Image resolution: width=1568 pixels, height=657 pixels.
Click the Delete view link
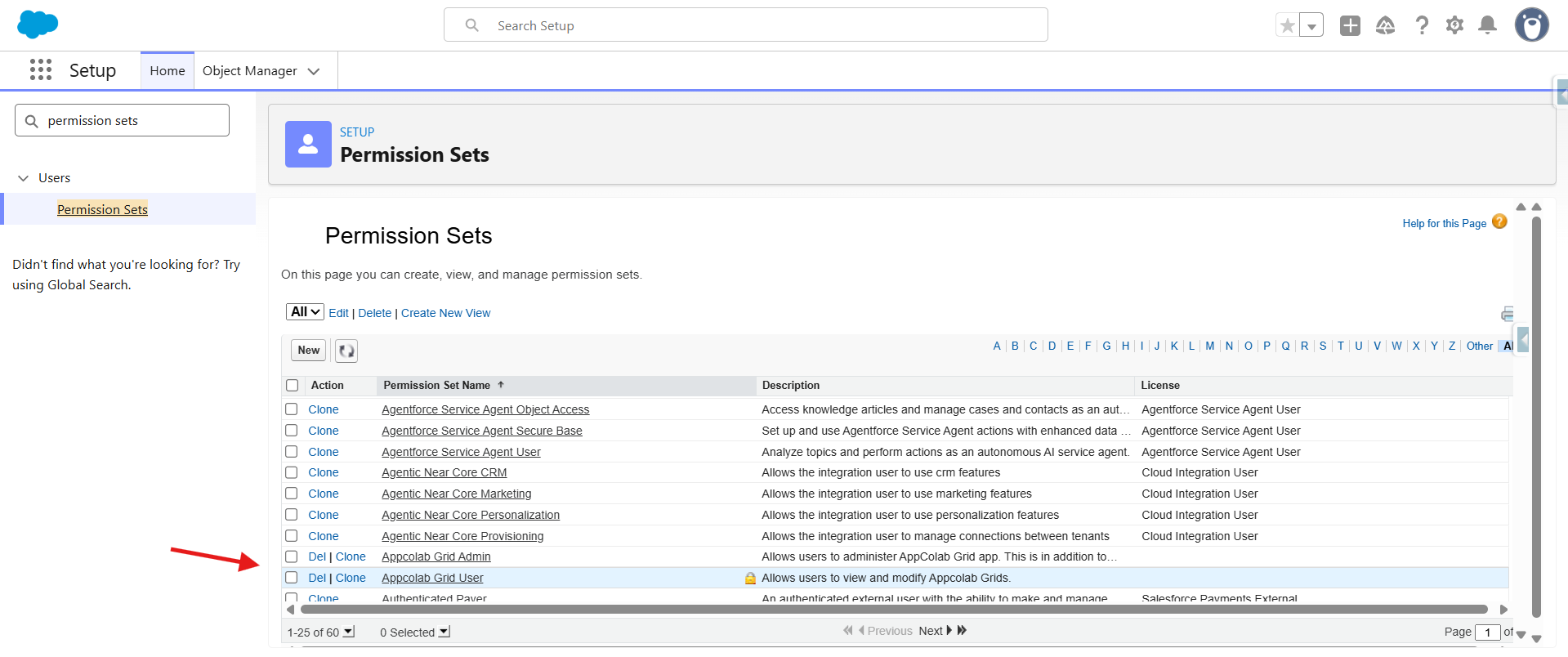coord(375,313)
